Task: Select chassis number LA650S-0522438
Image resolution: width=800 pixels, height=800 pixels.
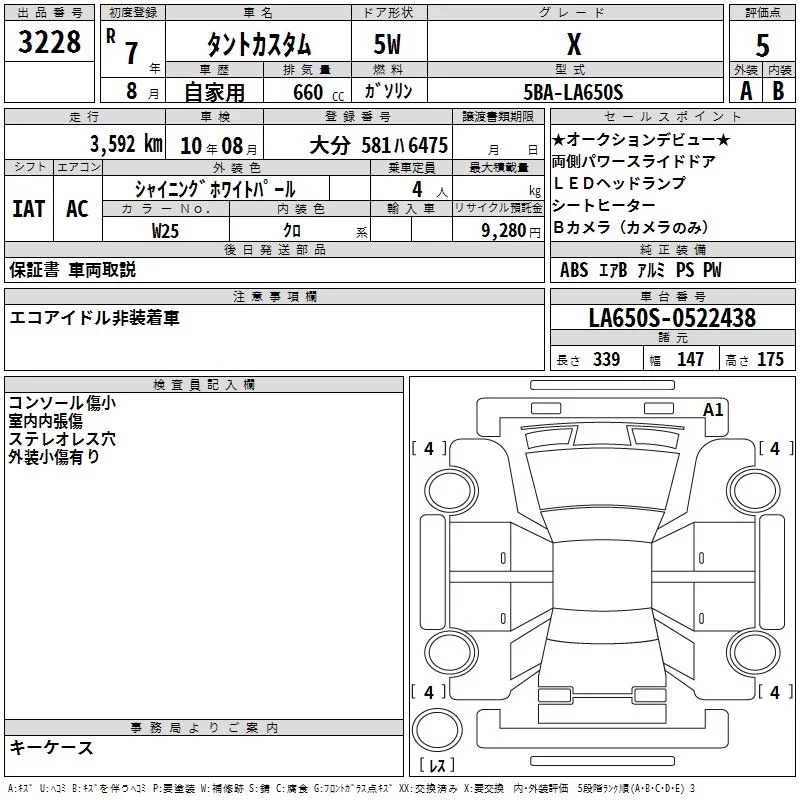Action: click(x=672, y=317)
